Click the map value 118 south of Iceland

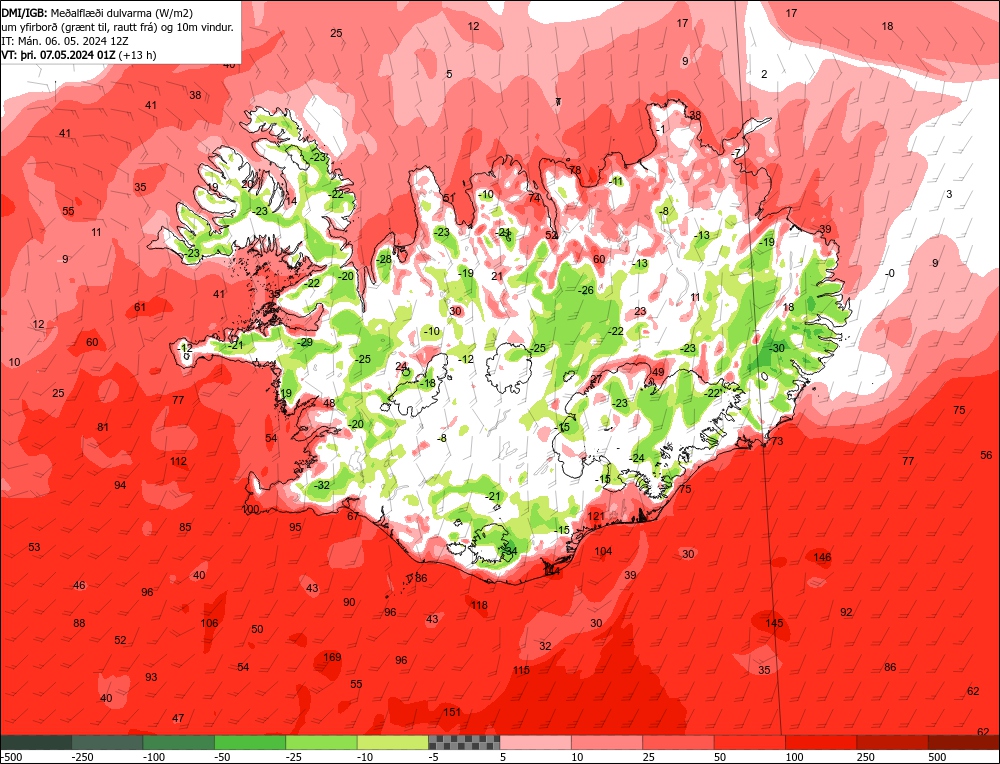[x=479, y=605]
